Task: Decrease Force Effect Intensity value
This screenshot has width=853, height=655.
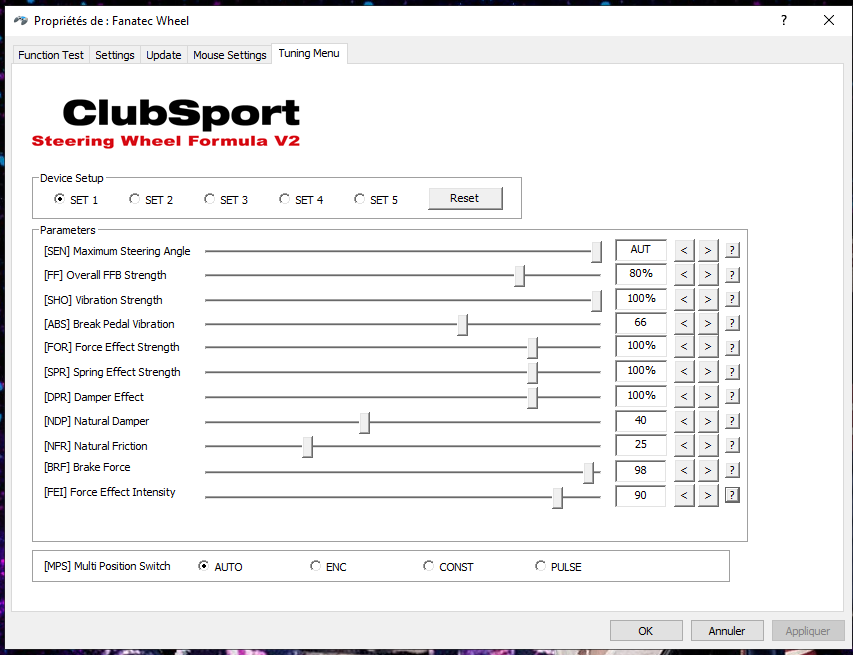Action: pyautogui.click(x=684, y=495)
